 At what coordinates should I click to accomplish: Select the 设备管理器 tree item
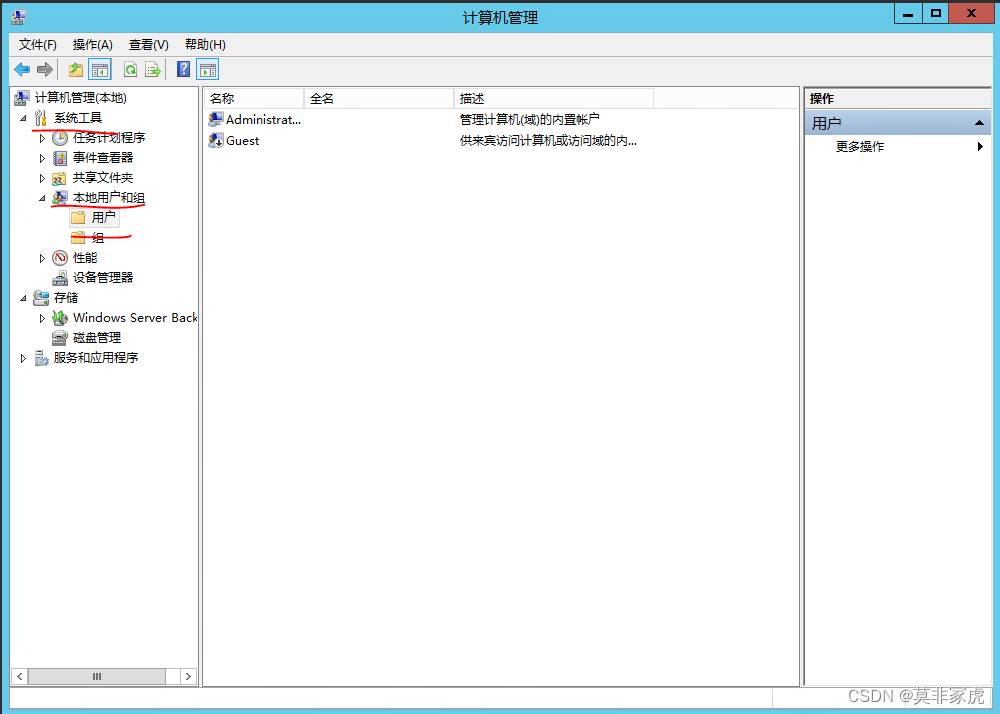click(103, 277)
